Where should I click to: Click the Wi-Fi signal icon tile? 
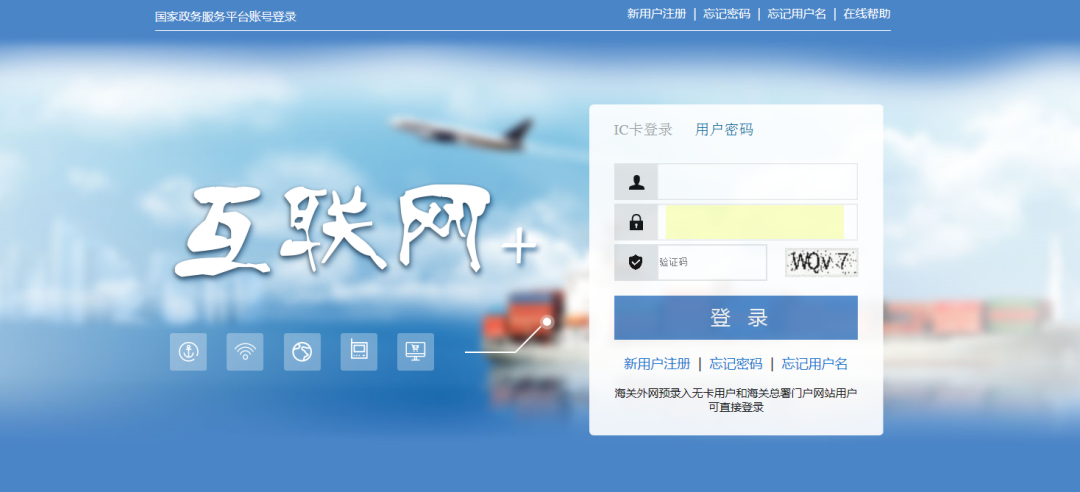(245, 352)
